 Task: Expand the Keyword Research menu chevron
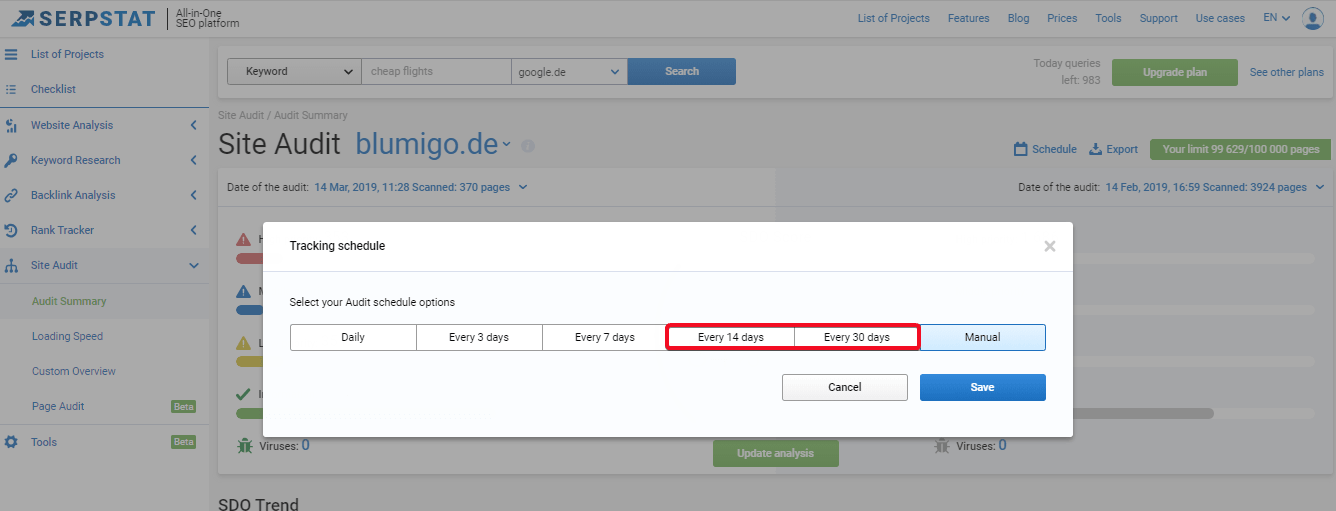(193, 160)
